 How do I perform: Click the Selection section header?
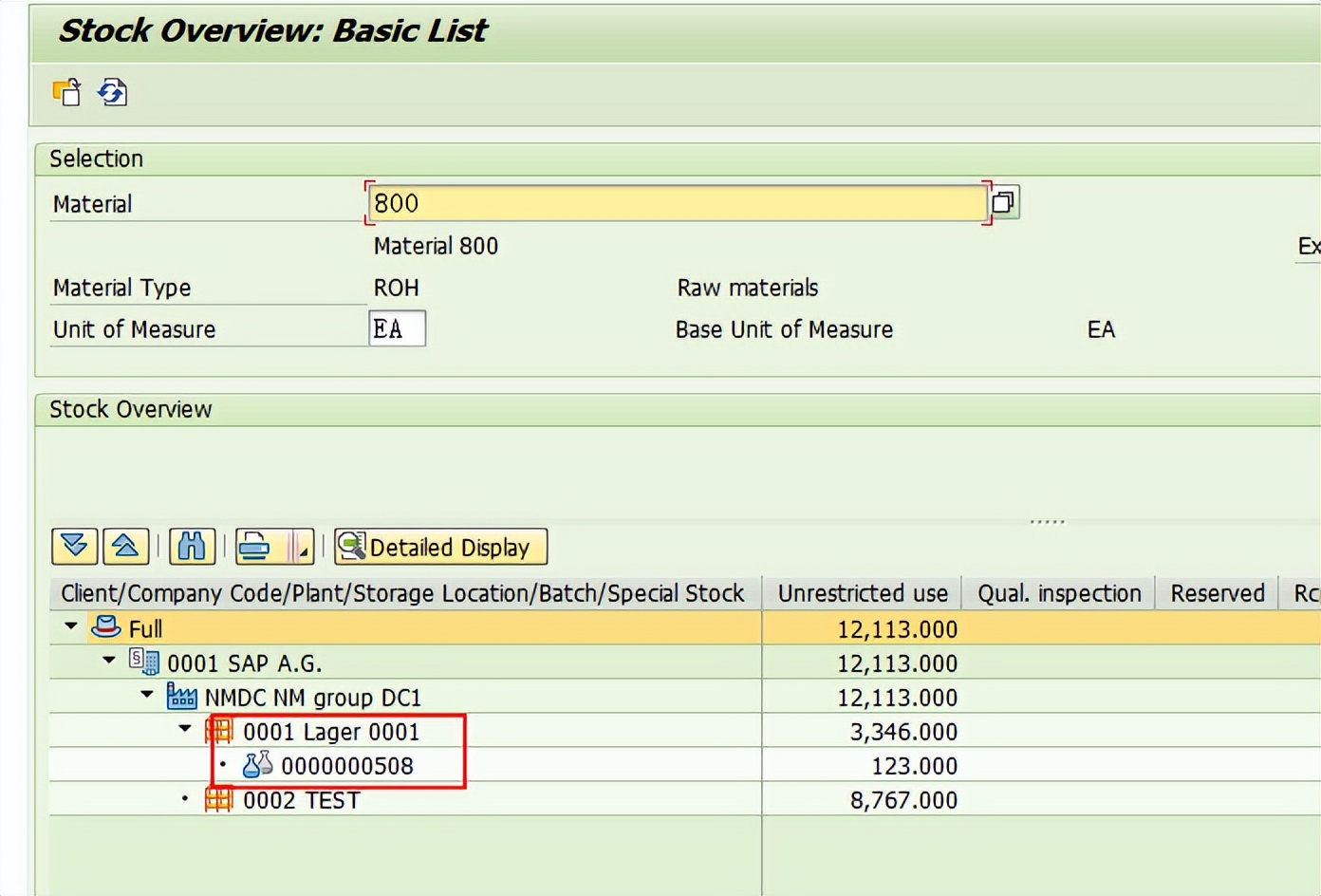[x=96, y=159]
